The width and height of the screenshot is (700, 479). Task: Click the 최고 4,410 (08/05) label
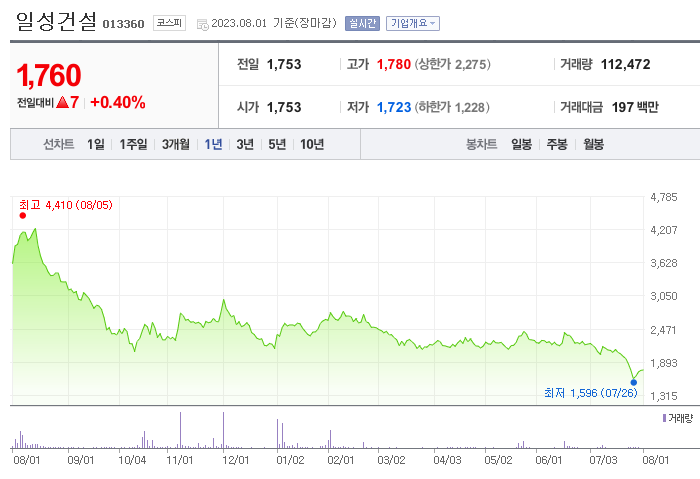[x=66, y=205]
